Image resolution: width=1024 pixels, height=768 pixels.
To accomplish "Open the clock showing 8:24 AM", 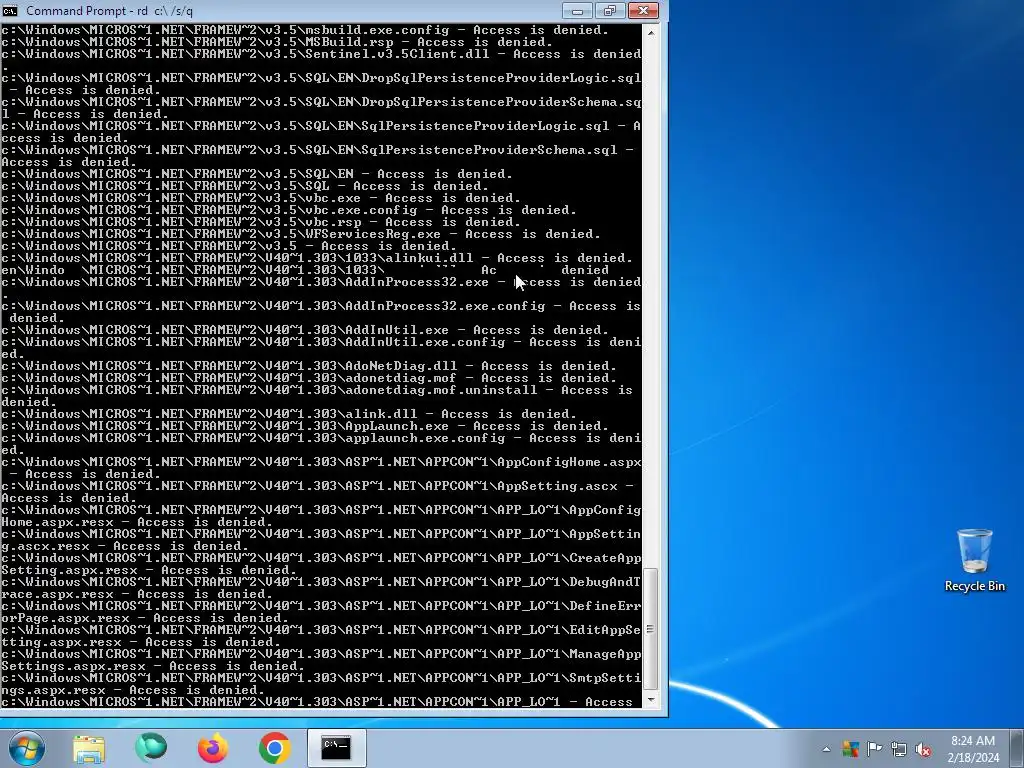I will (x=973, y=749).
